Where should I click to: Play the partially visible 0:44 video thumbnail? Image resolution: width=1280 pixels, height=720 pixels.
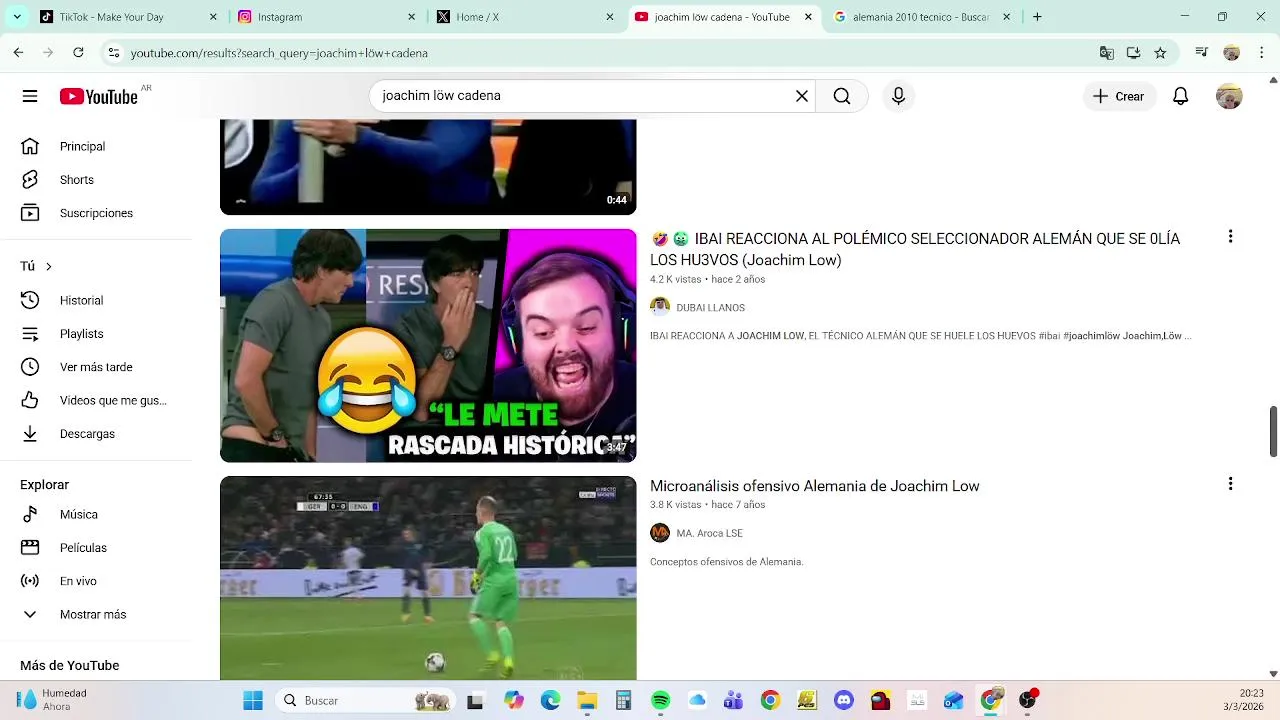pyautogui.click(x=428, y=167)
